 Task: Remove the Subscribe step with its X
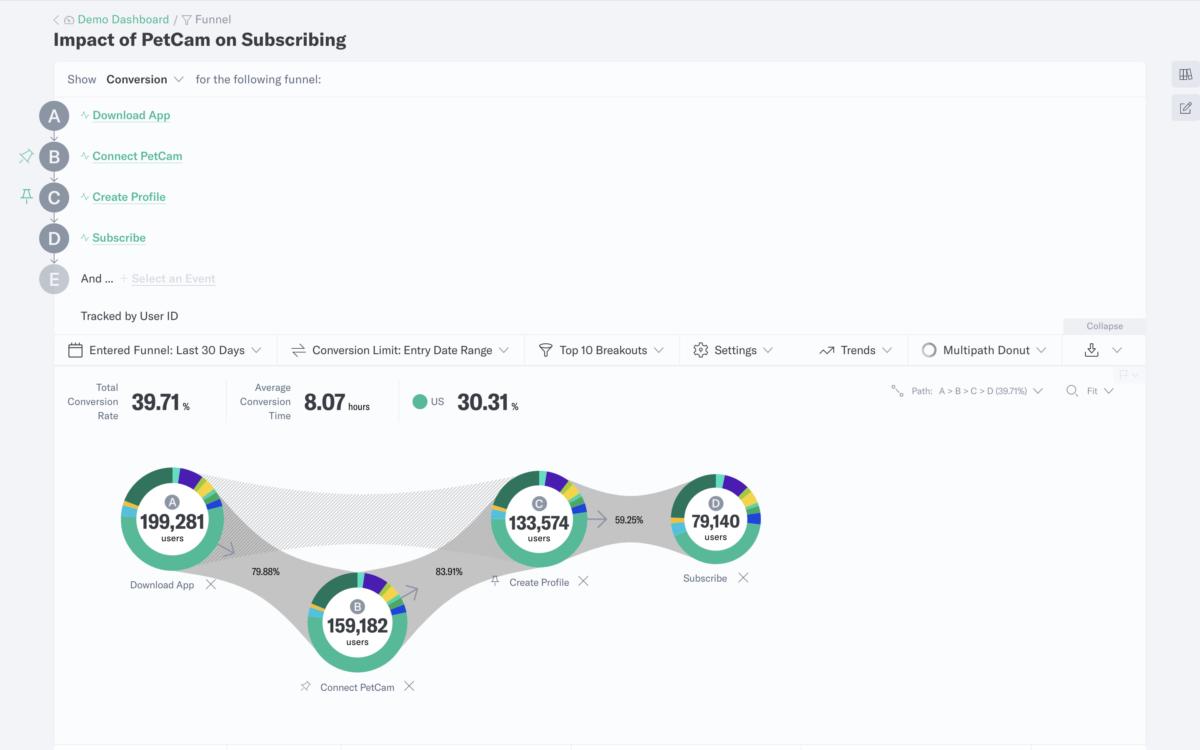(743, 577)
